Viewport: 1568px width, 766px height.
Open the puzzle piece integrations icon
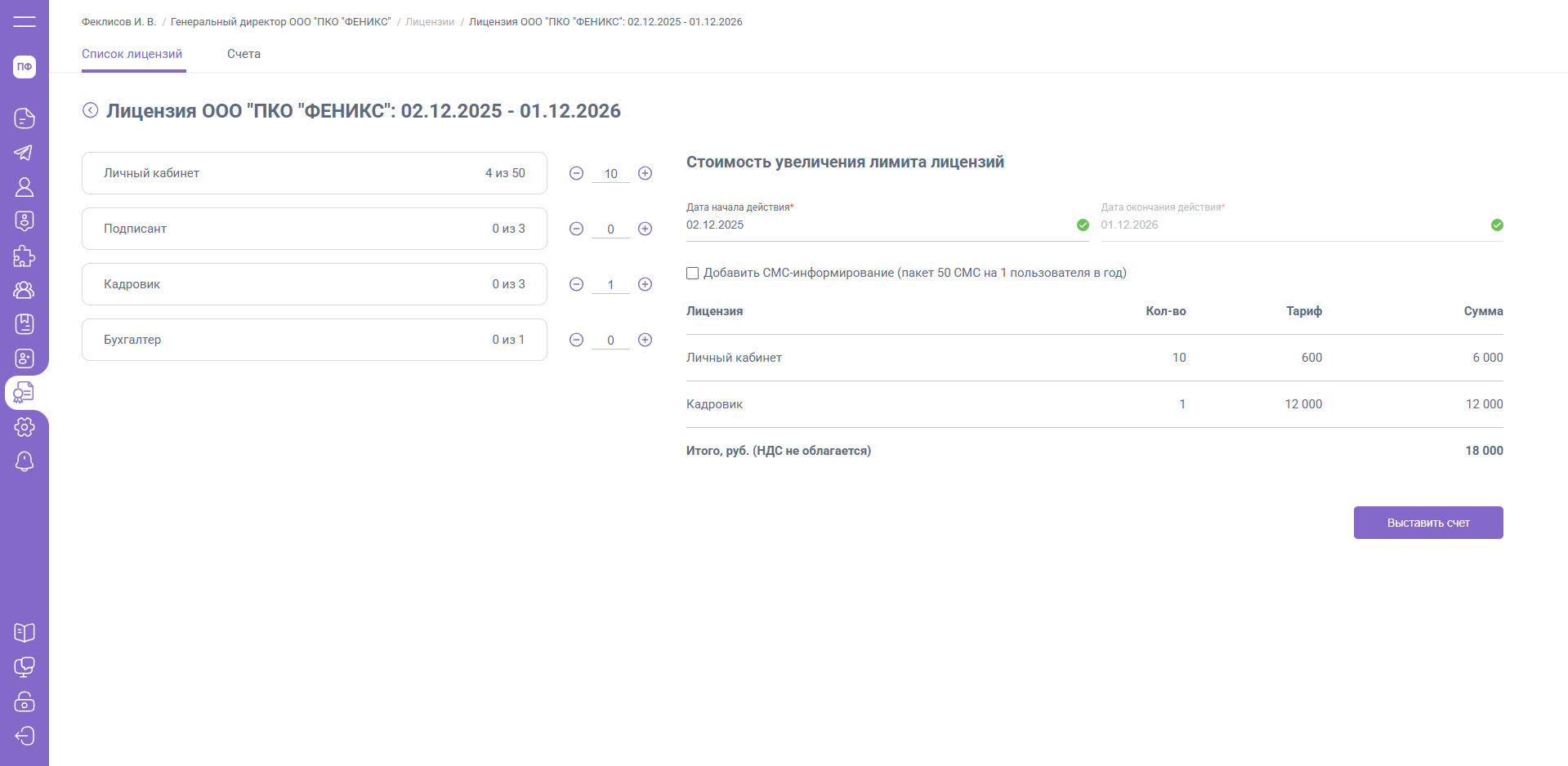click(x=25, y=256)
